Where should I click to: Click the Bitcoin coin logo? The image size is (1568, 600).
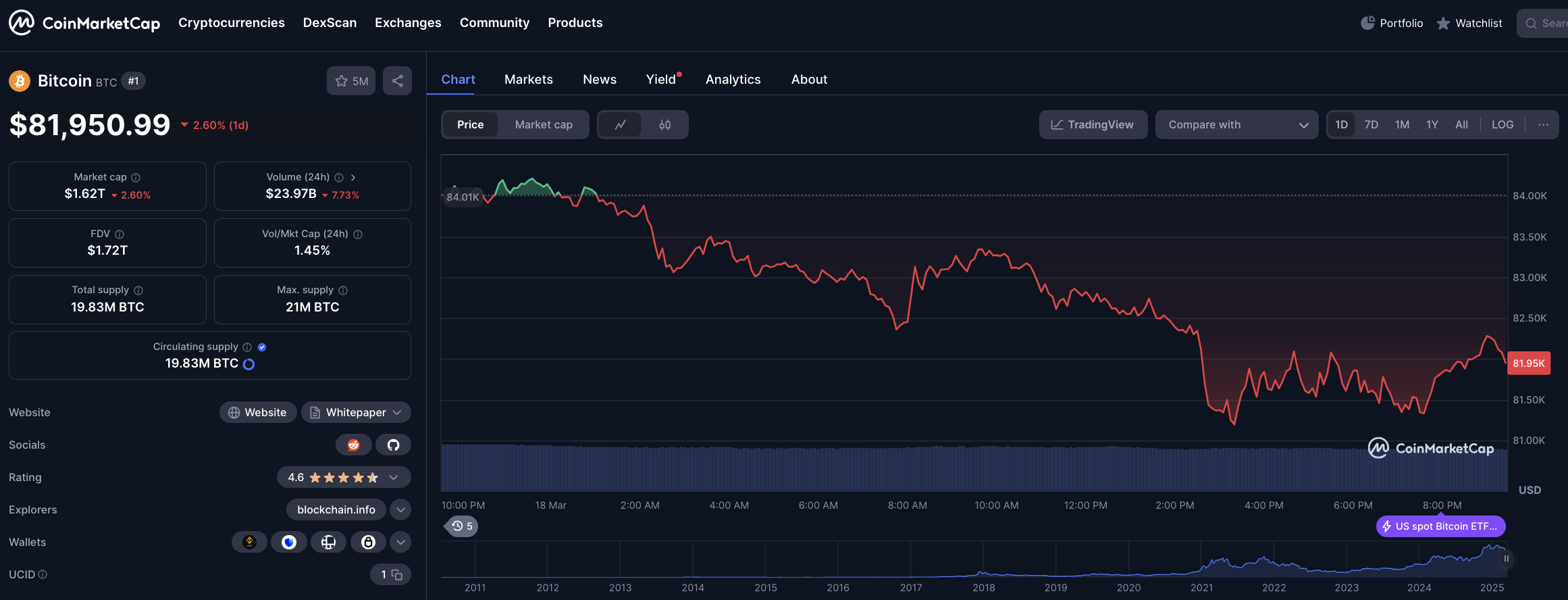pos(20,81)
